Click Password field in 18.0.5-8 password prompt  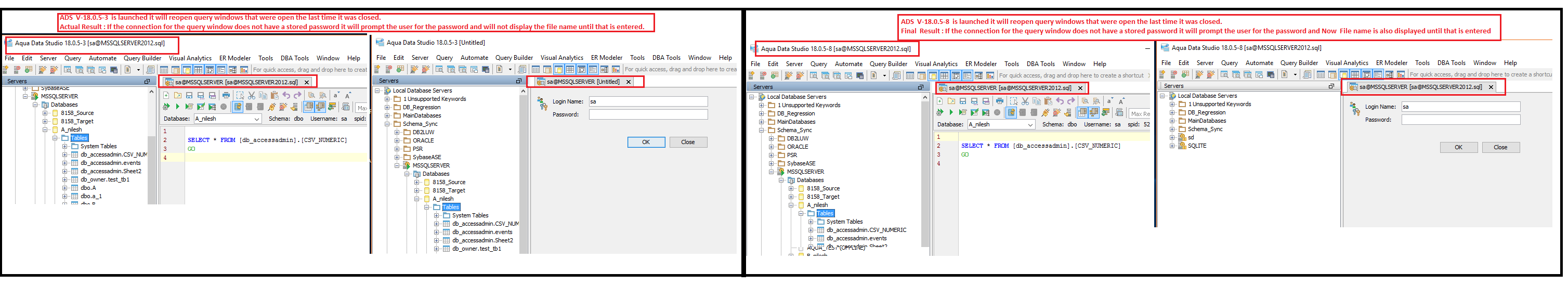pos(1460,120)
